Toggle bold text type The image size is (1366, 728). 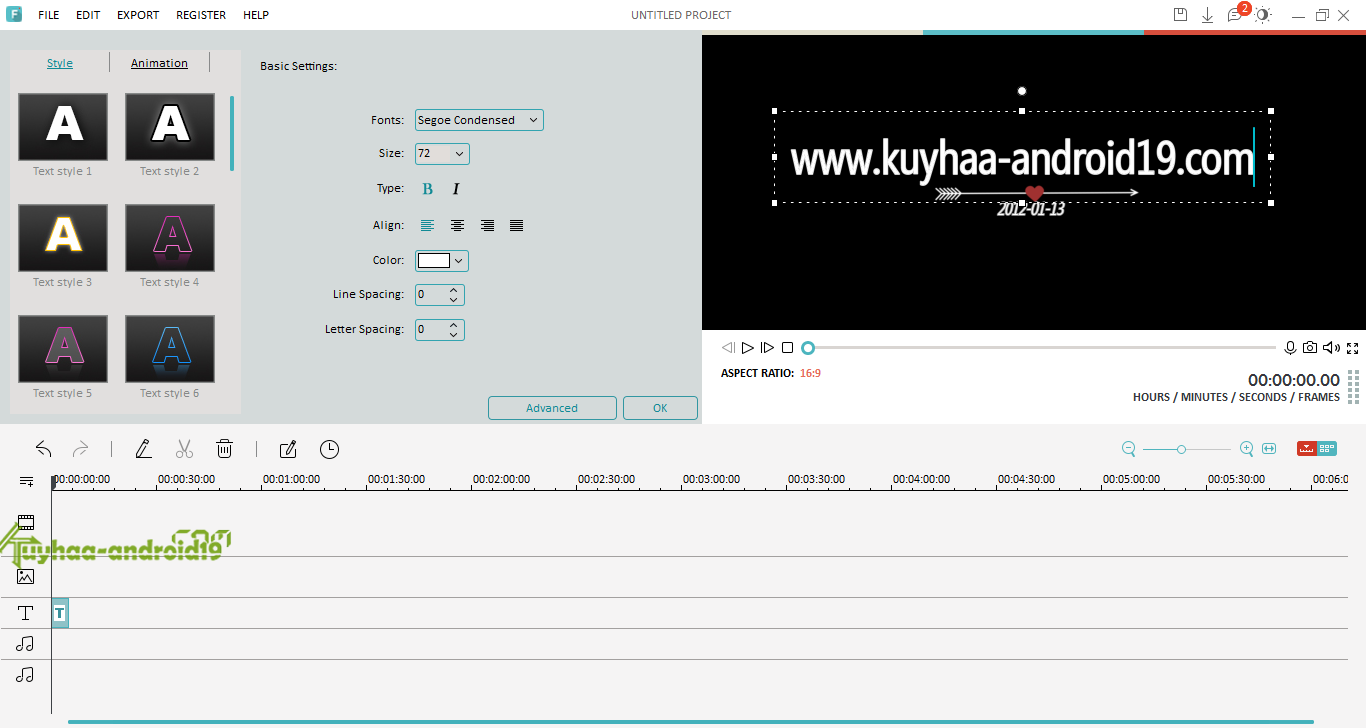pos(428,189)
